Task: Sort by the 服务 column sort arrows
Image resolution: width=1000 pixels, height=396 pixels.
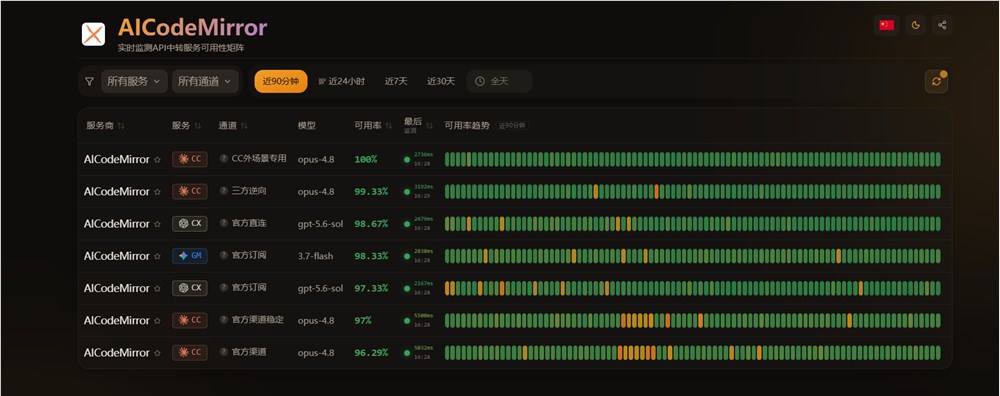Action: click(198, 126)
